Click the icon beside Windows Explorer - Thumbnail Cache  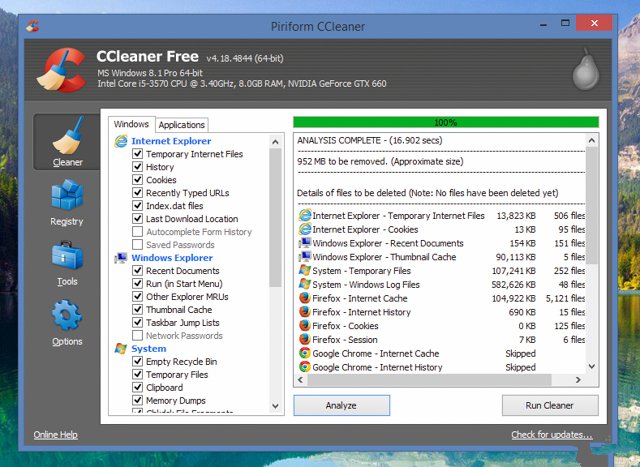pyautogui.click(x=305, y=257)
